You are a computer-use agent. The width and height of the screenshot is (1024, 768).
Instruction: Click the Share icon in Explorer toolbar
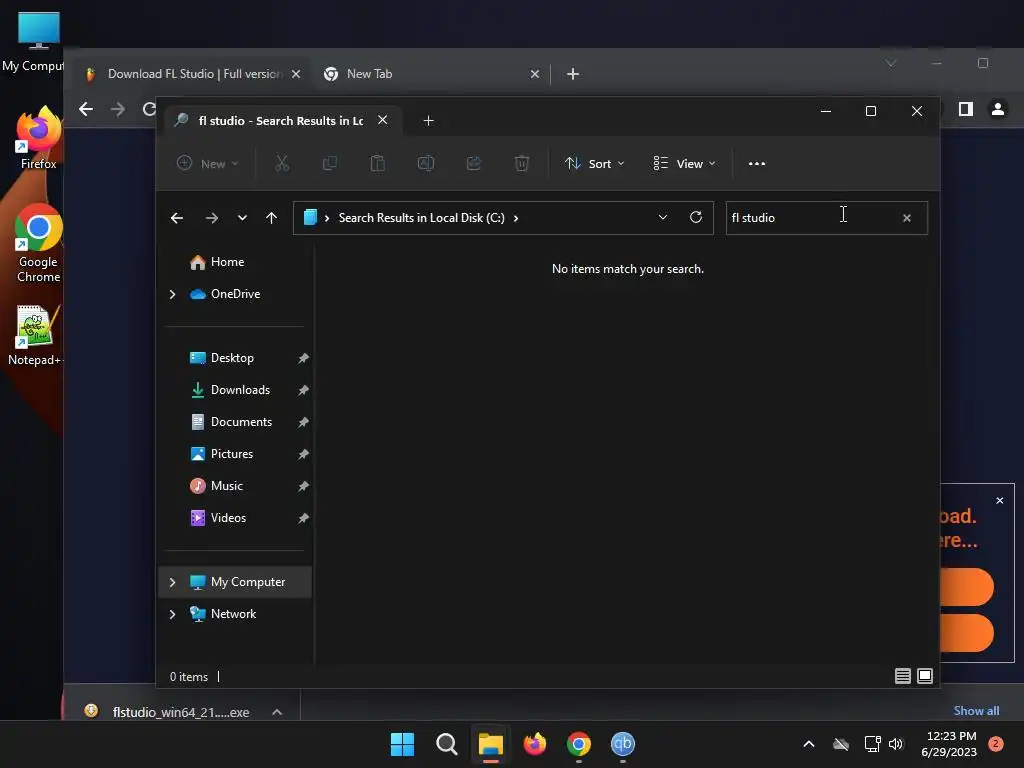[x=474, y=163]
